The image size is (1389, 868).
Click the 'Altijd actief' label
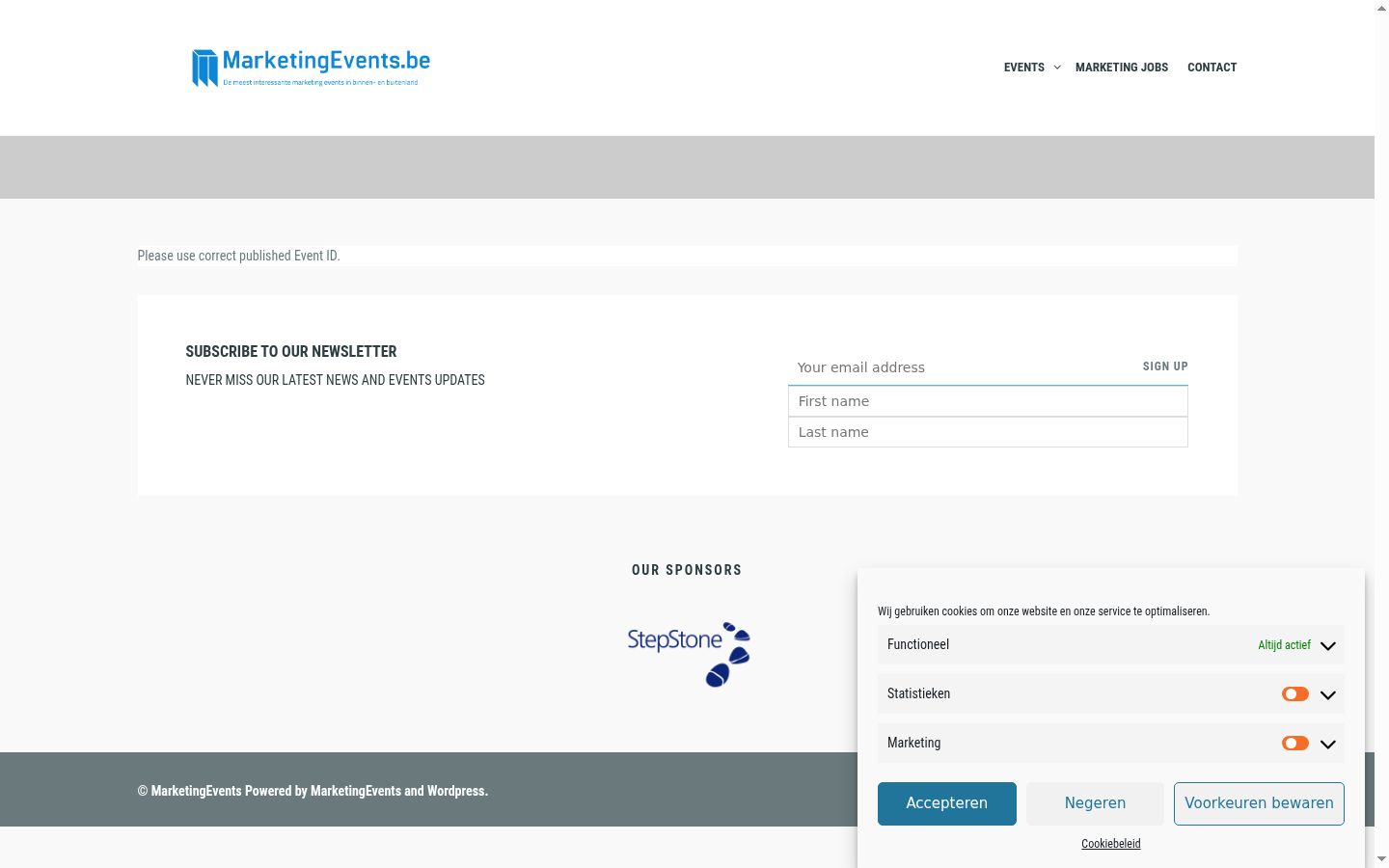coord(1284,645)
